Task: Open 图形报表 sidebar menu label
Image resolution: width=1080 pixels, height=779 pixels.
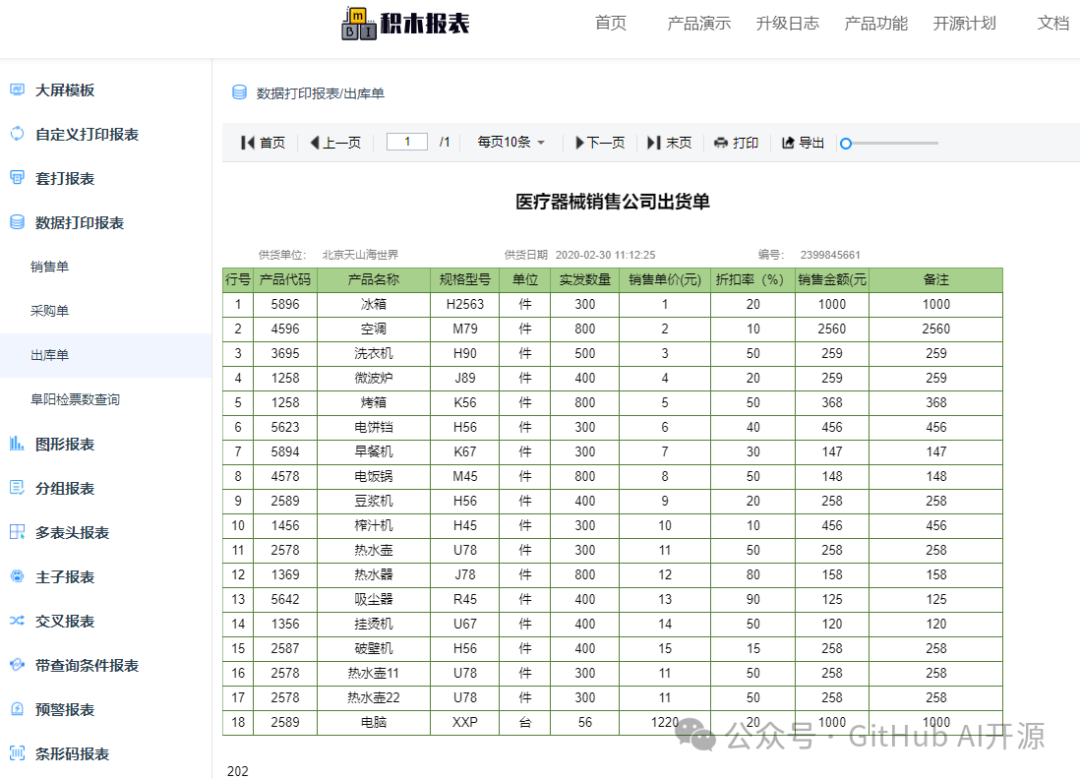Action: [x=65, y=444]
